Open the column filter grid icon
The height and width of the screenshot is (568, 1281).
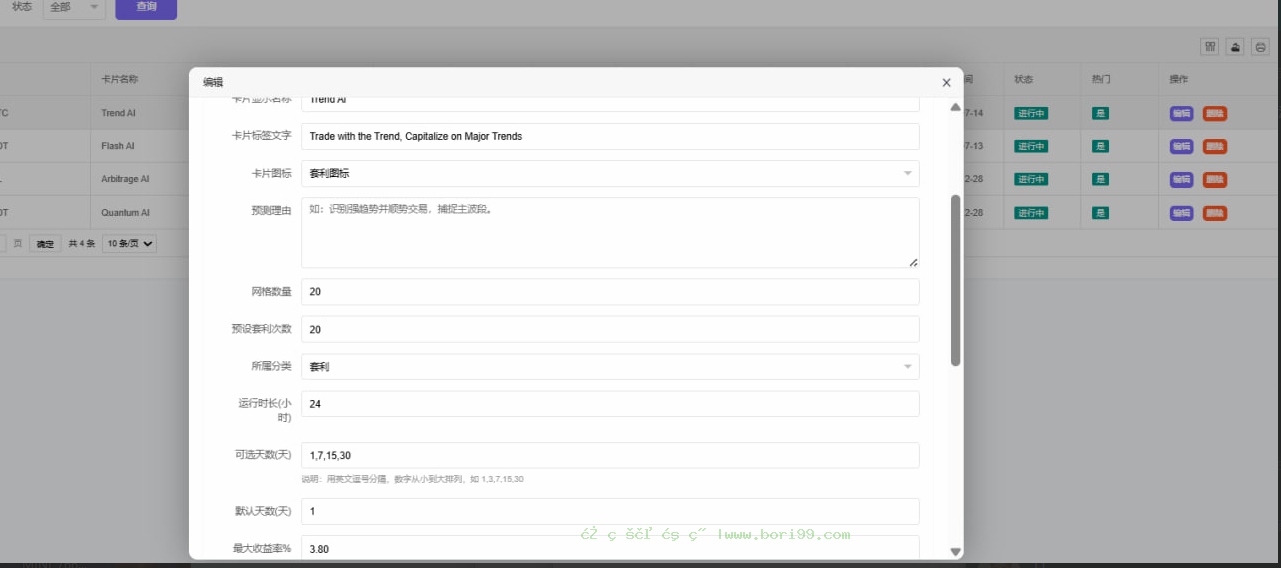coord(1210,46)
